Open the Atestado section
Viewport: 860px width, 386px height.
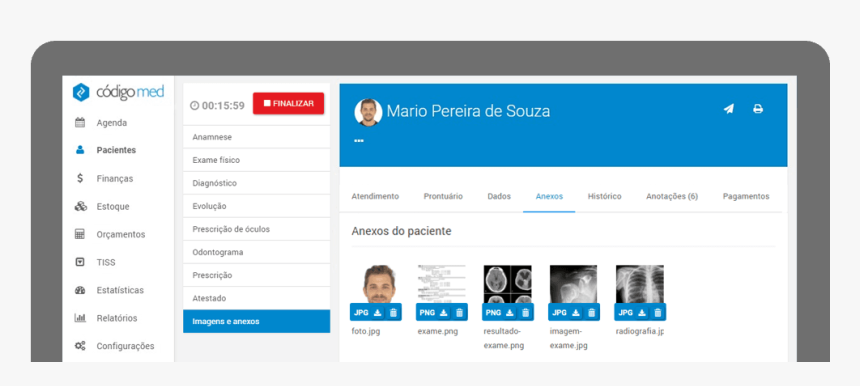[x=257, y=298]
